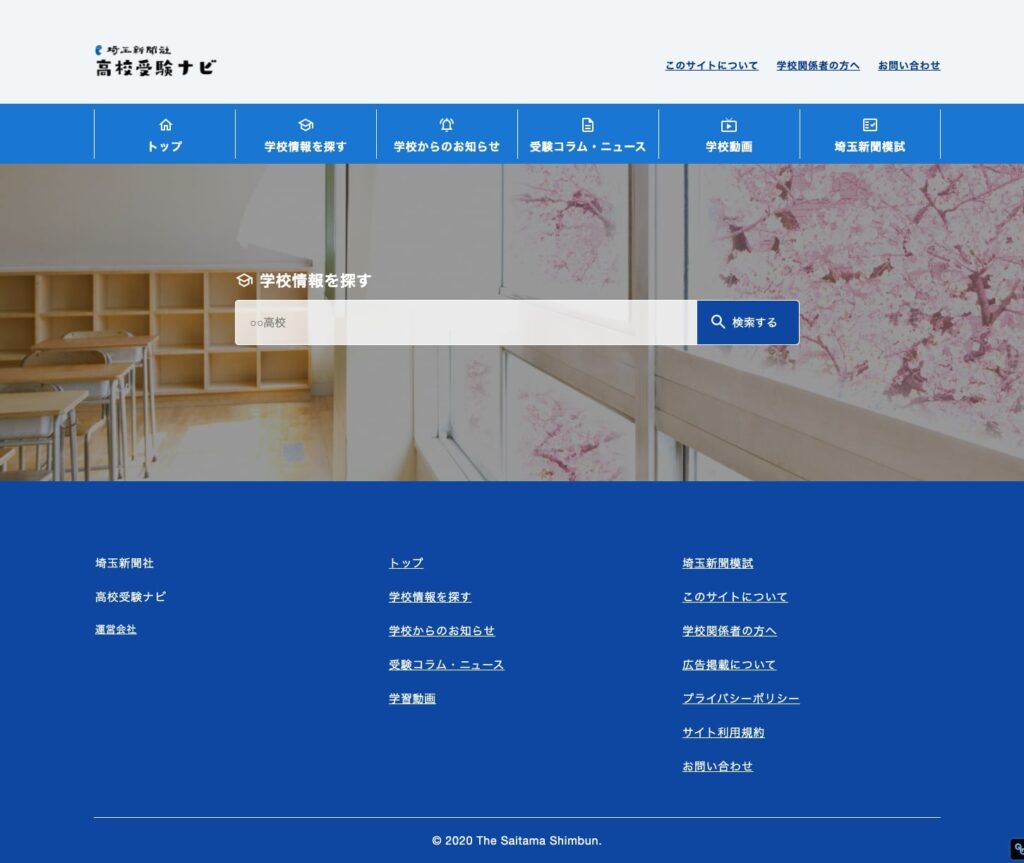Click the 広告掲載について footer link
Image resolution: width=1024 pixels, height=863 pixels.
[x=729, y=664]
